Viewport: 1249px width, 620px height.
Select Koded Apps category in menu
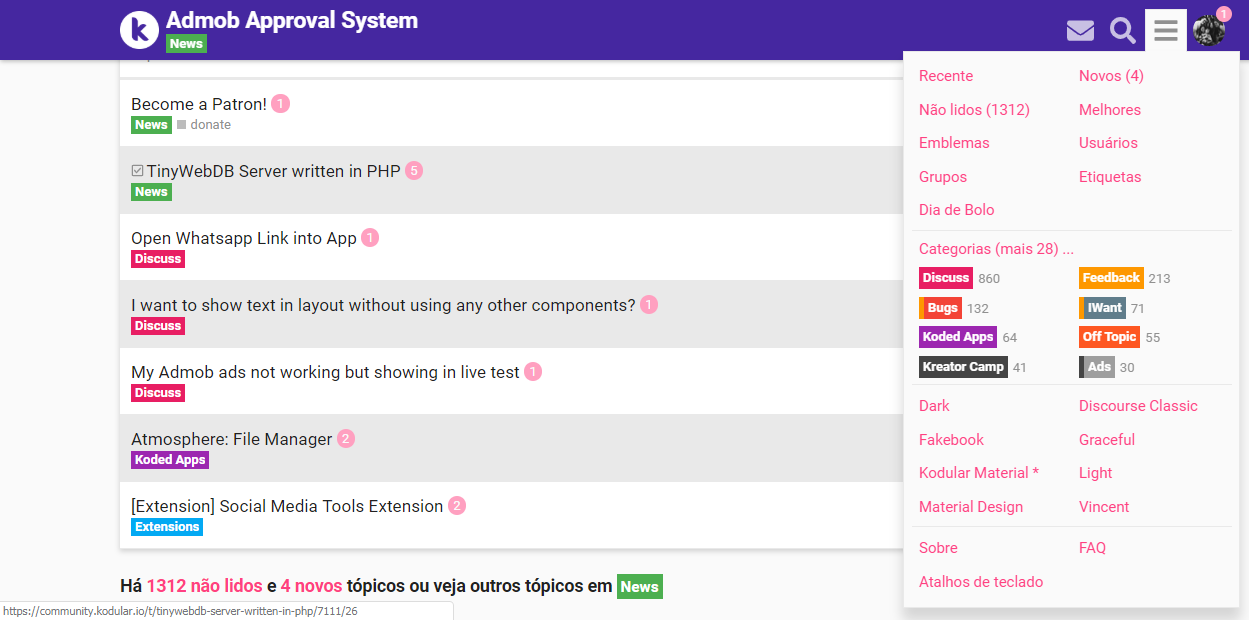958,337
